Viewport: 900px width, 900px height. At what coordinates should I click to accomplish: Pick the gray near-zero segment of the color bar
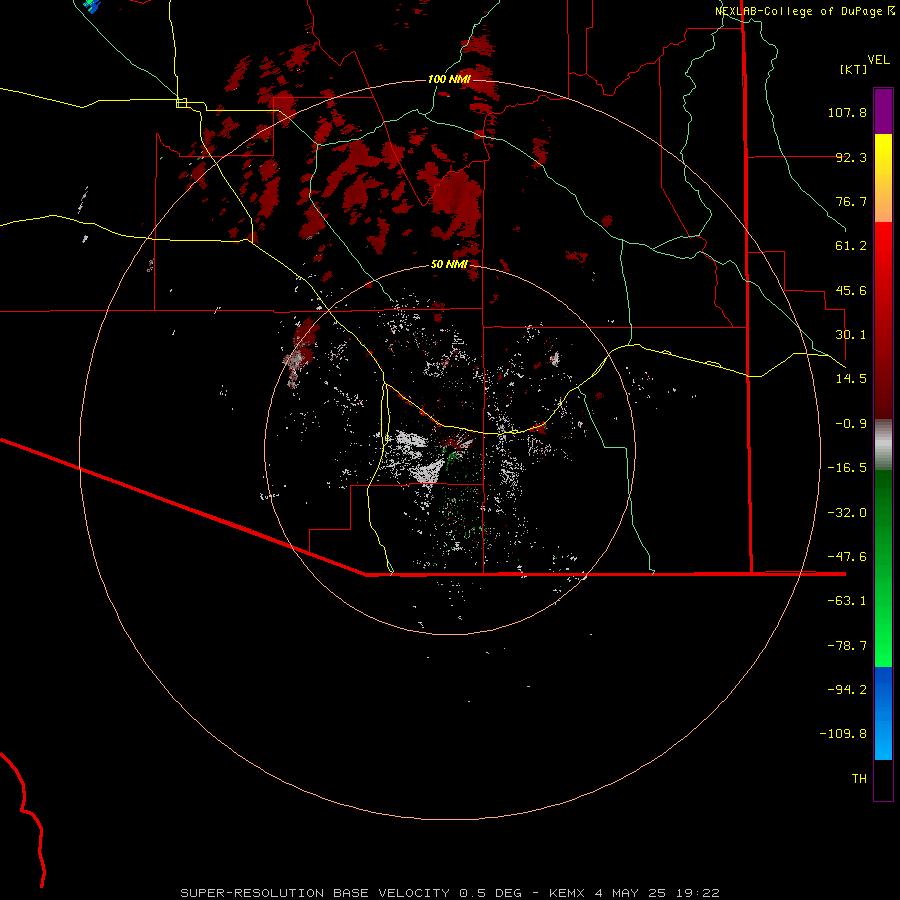click(x=883, y=444)
